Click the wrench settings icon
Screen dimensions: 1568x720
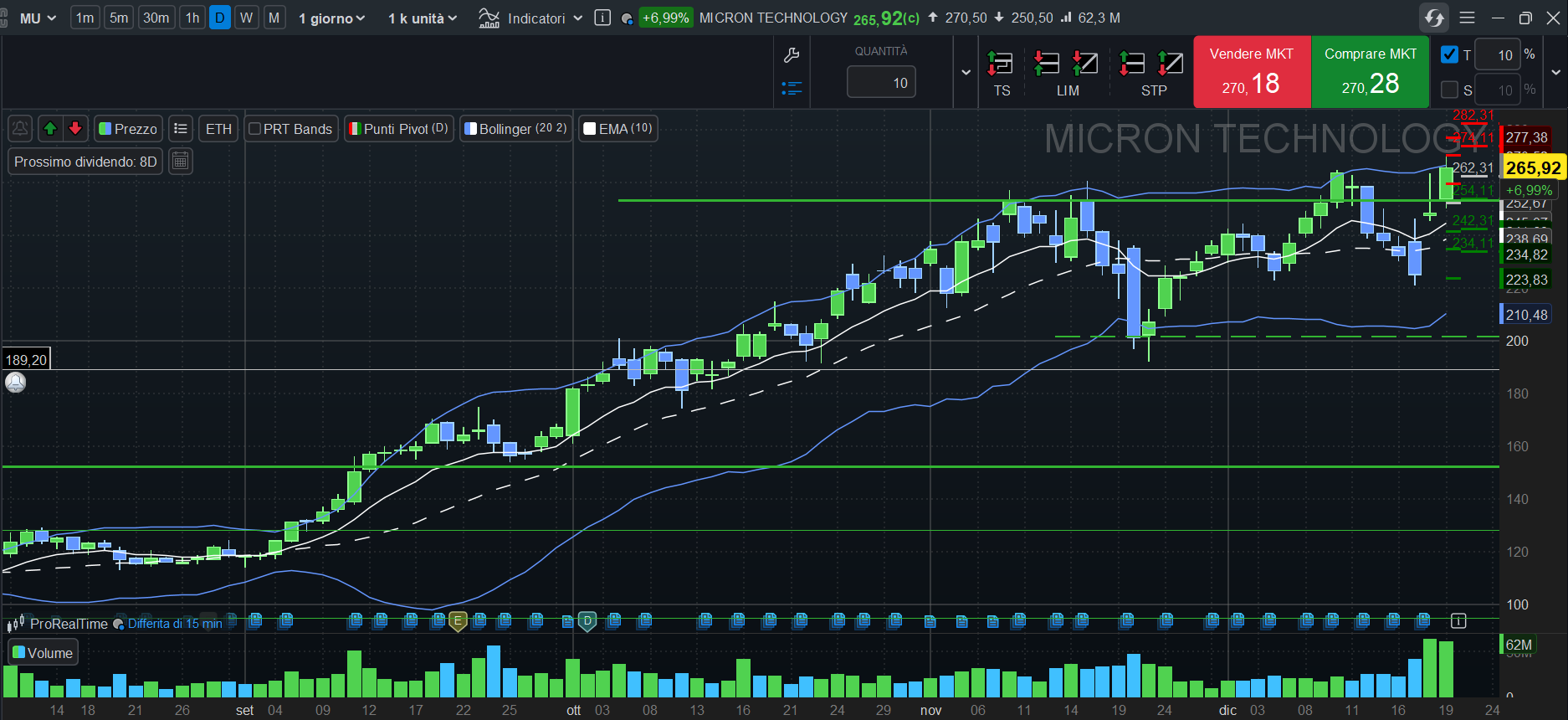pos(791,56)
